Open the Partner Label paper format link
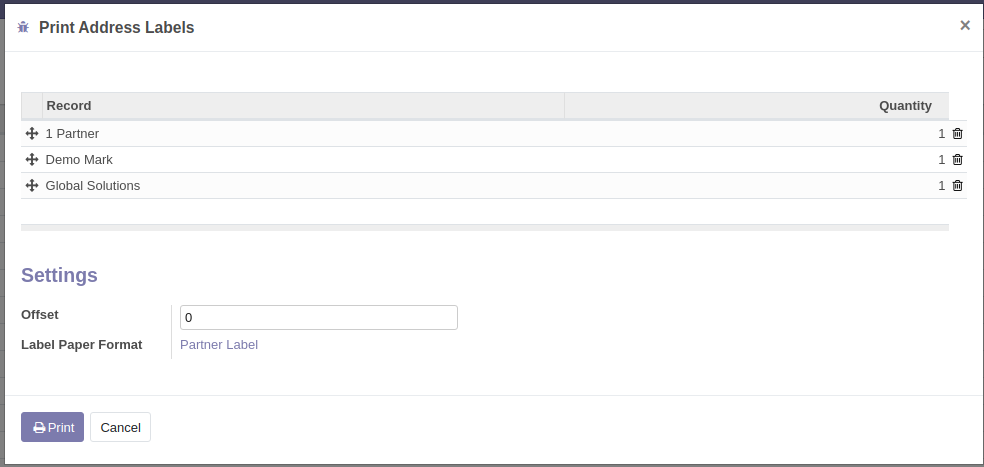Screen dimensions: 984x467 (219, 345)
